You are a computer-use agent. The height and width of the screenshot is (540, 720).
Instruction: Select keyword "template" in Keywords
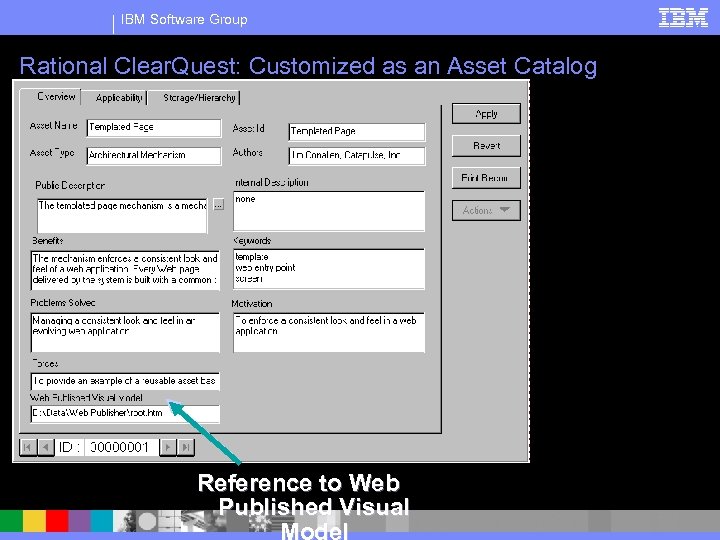click(252, 257)
